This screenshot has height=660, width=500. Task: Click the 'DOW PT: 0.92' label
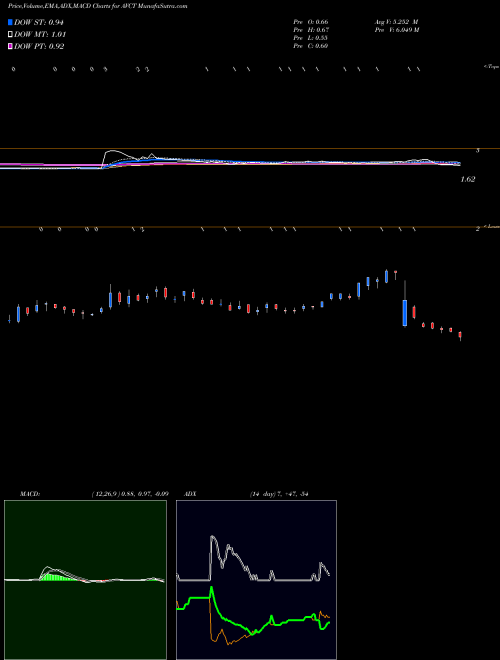[39, 46]
